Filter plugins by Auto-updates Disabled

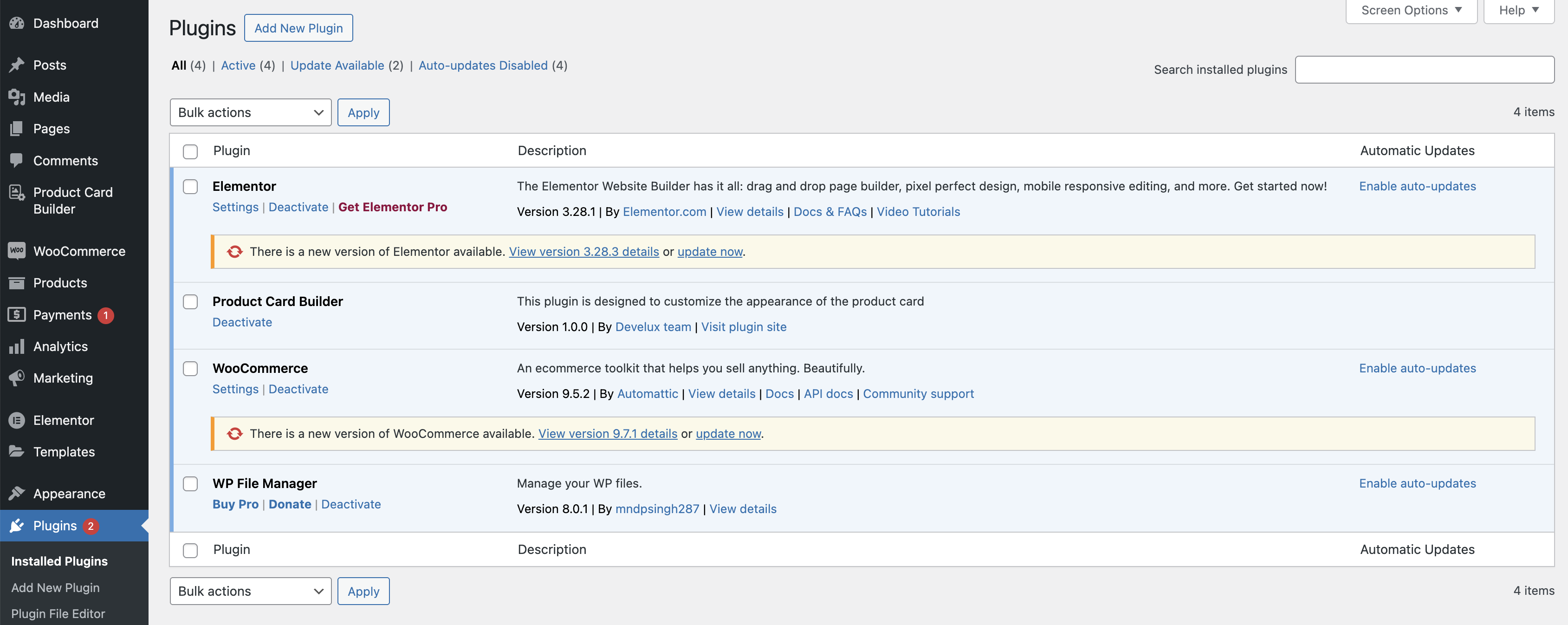pyautogui.click(x=483, y=65)
